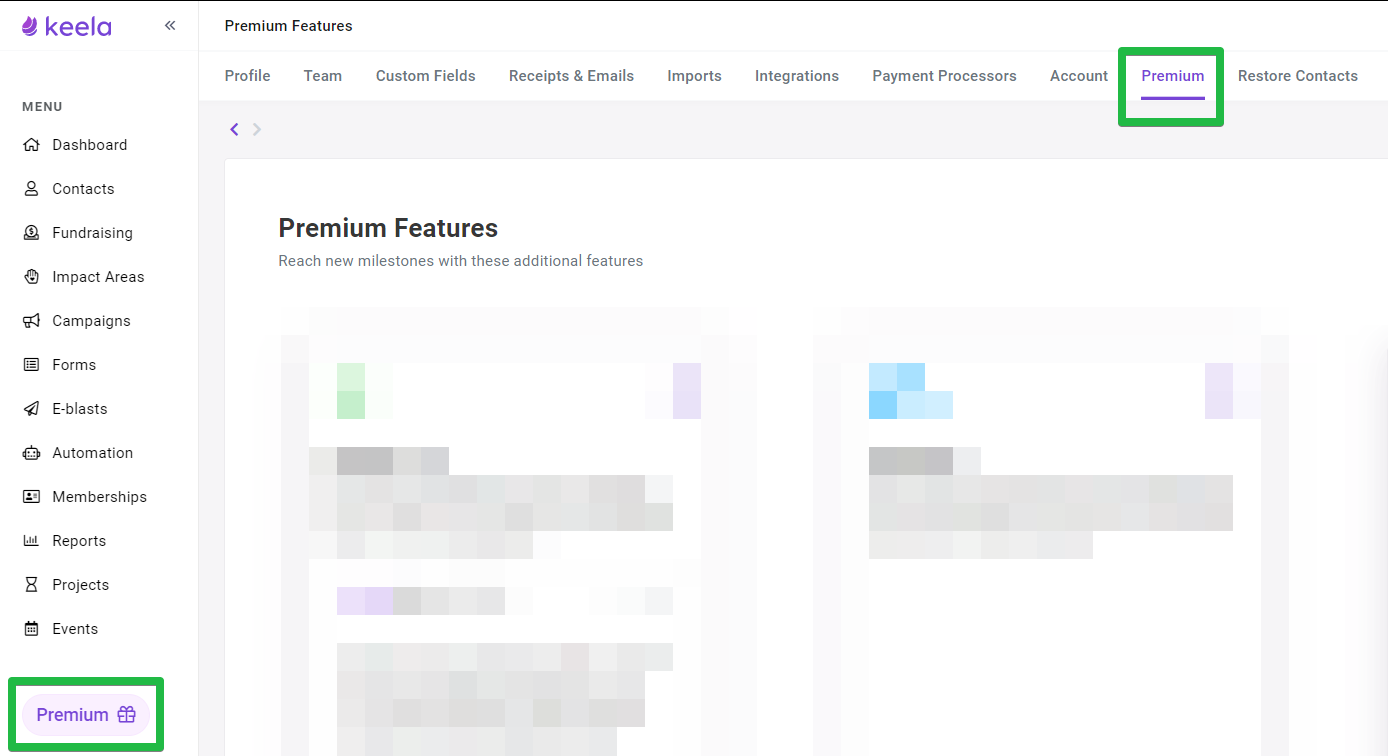The image size is (1388, 756).
Task: Click the Memberships ID card icon
Action: (31, 497)
